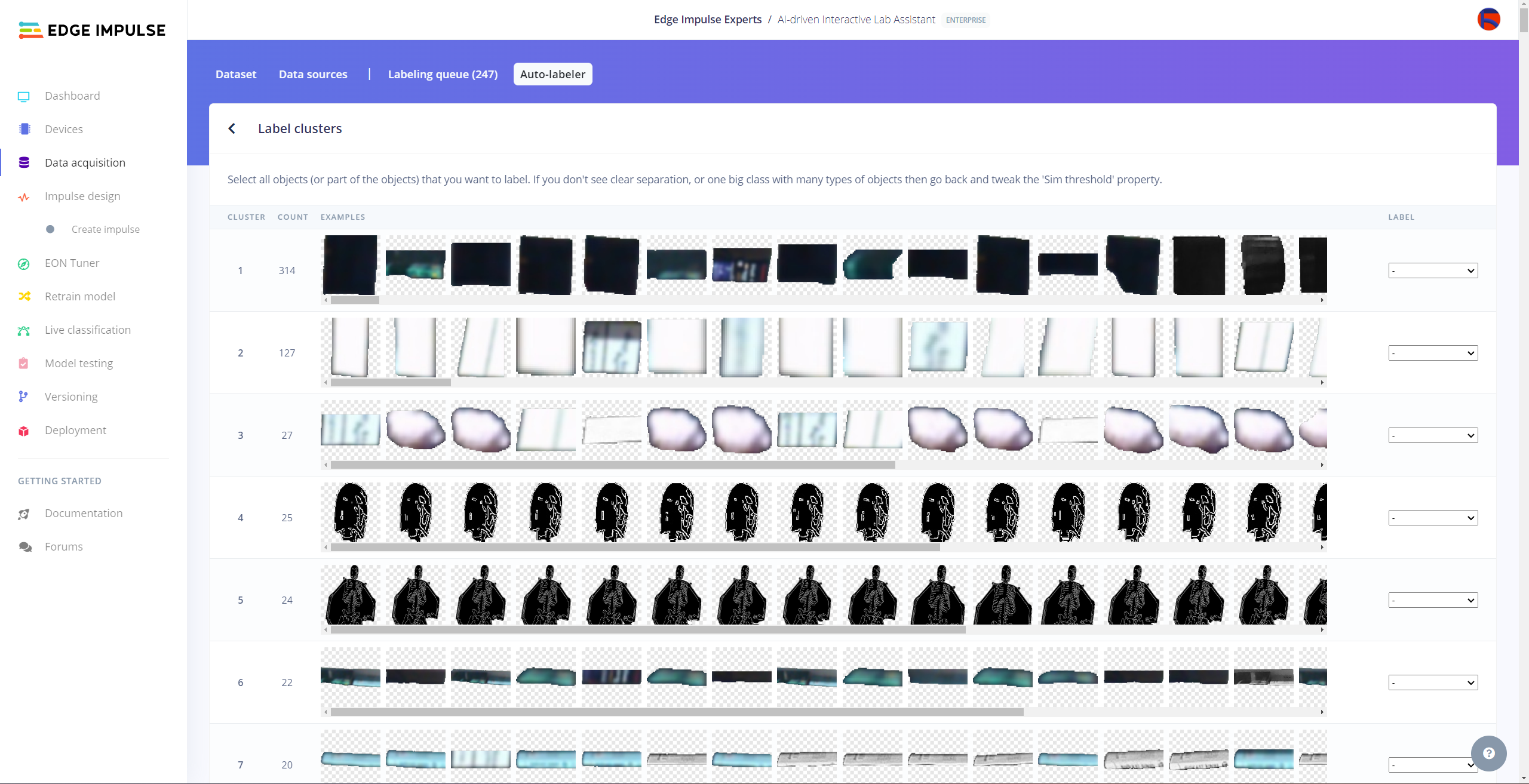Screen dimensions: 1529x784
Task: Click the EON Tuner compass icon
Action: click(x=24, y=263)
